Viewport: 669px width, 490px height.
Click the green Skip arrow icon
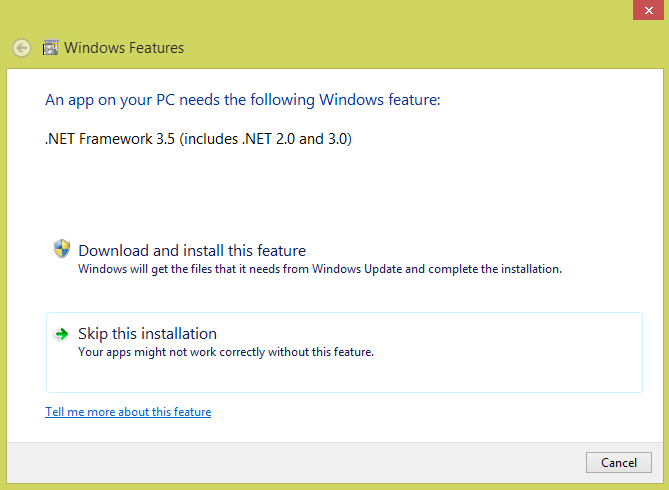[x=62, y=334]
